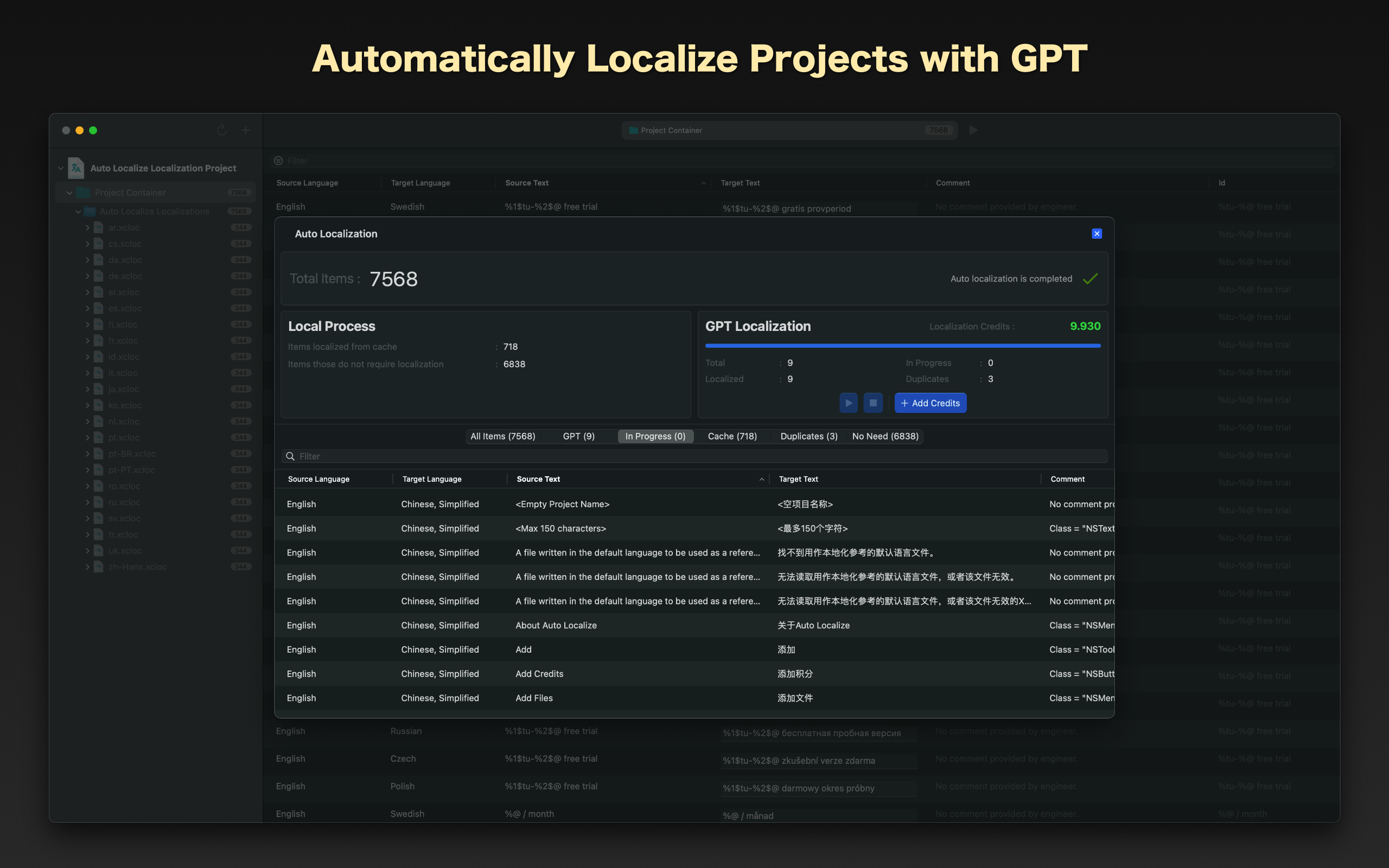This screenshot has width=1389, height=868.
Task: Click the Localization Credits value 9.930
Action: [1085, 326]
